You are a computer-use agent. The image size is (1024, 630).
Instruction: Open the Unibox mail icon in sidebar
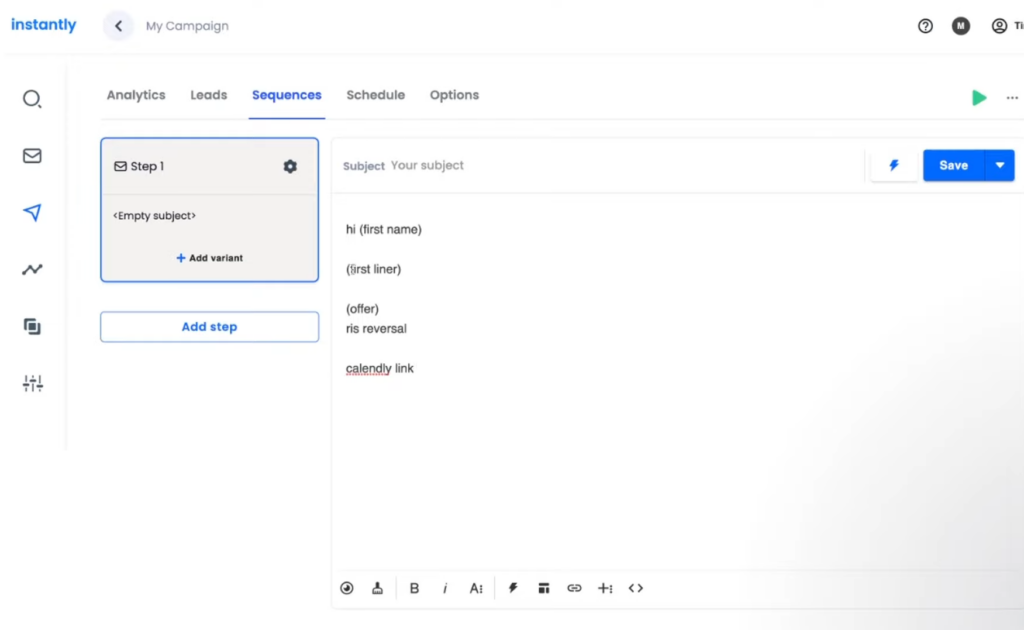[32, 155]
